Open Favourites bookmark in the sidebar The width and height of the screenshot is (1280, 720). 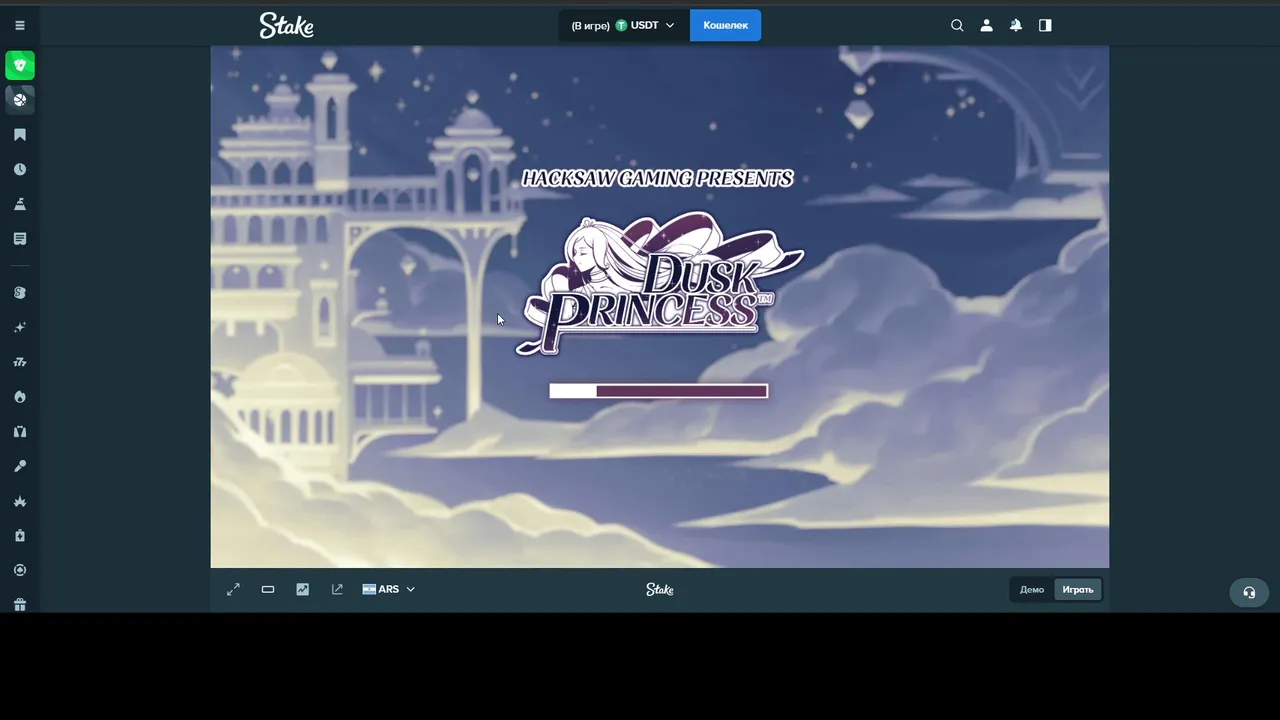[20, 135]
